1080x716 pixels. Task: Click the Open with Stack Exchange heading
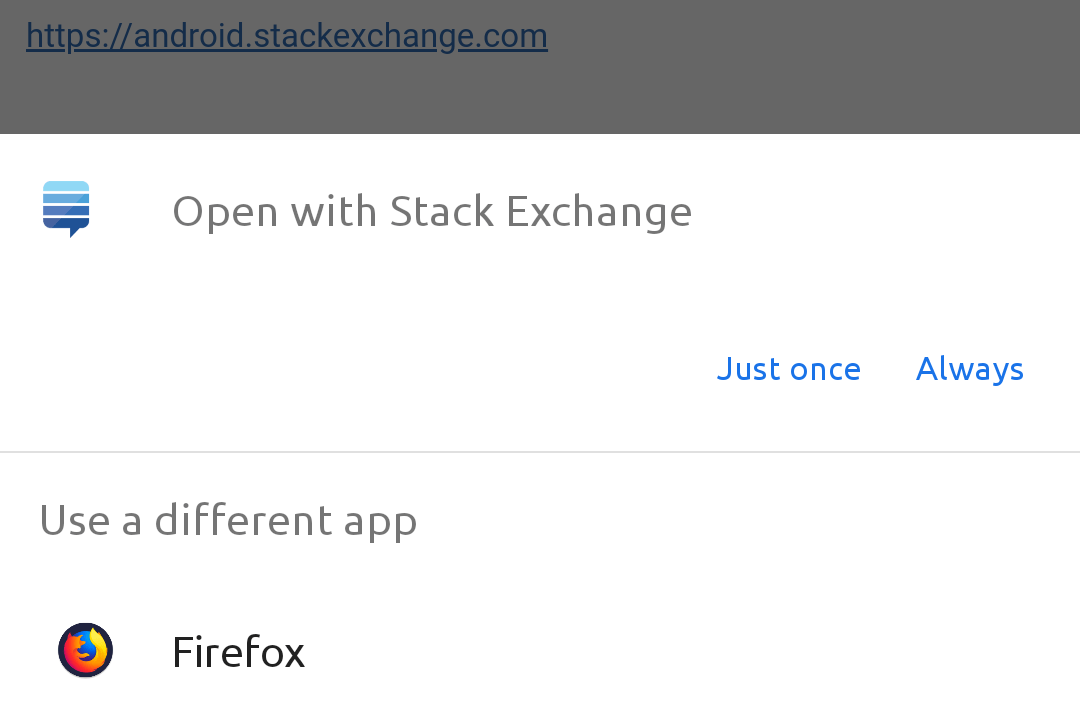tap(432, 211)
